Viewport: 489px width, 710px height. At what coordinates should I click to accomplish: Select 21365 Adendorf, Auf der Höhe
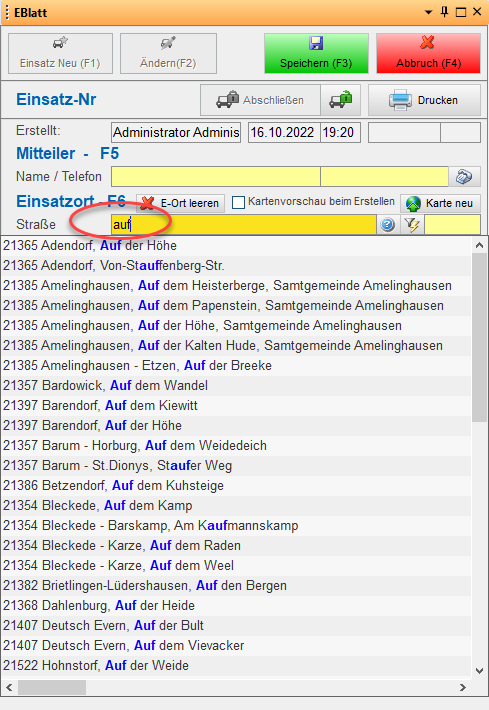point(236,245)
